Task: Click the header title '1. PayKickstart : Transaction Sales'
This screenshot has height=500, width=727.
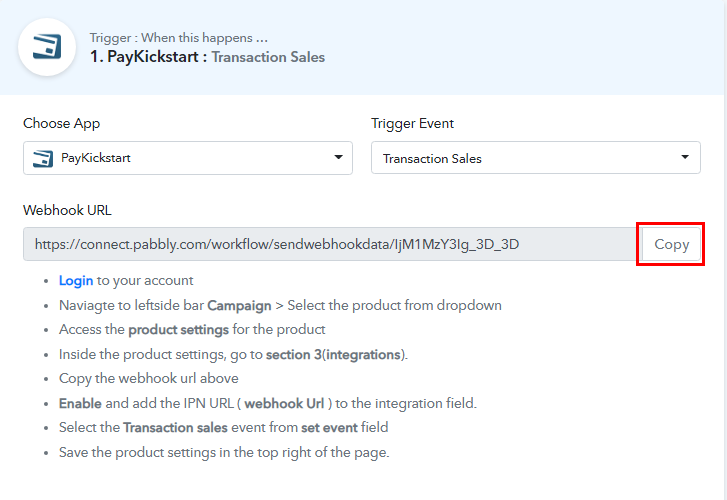Action: pos(207,57)
